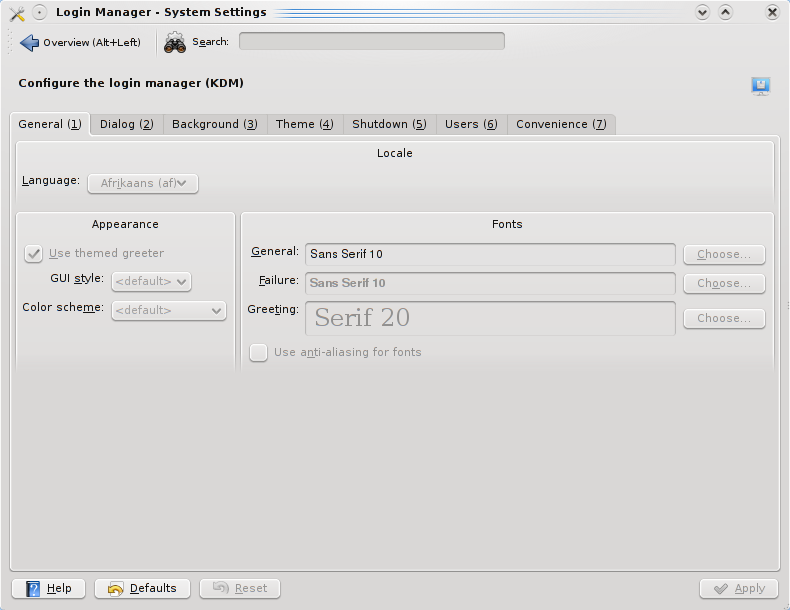Click the Apply button
Screen dimensions: 790x610
click(739, 588)
